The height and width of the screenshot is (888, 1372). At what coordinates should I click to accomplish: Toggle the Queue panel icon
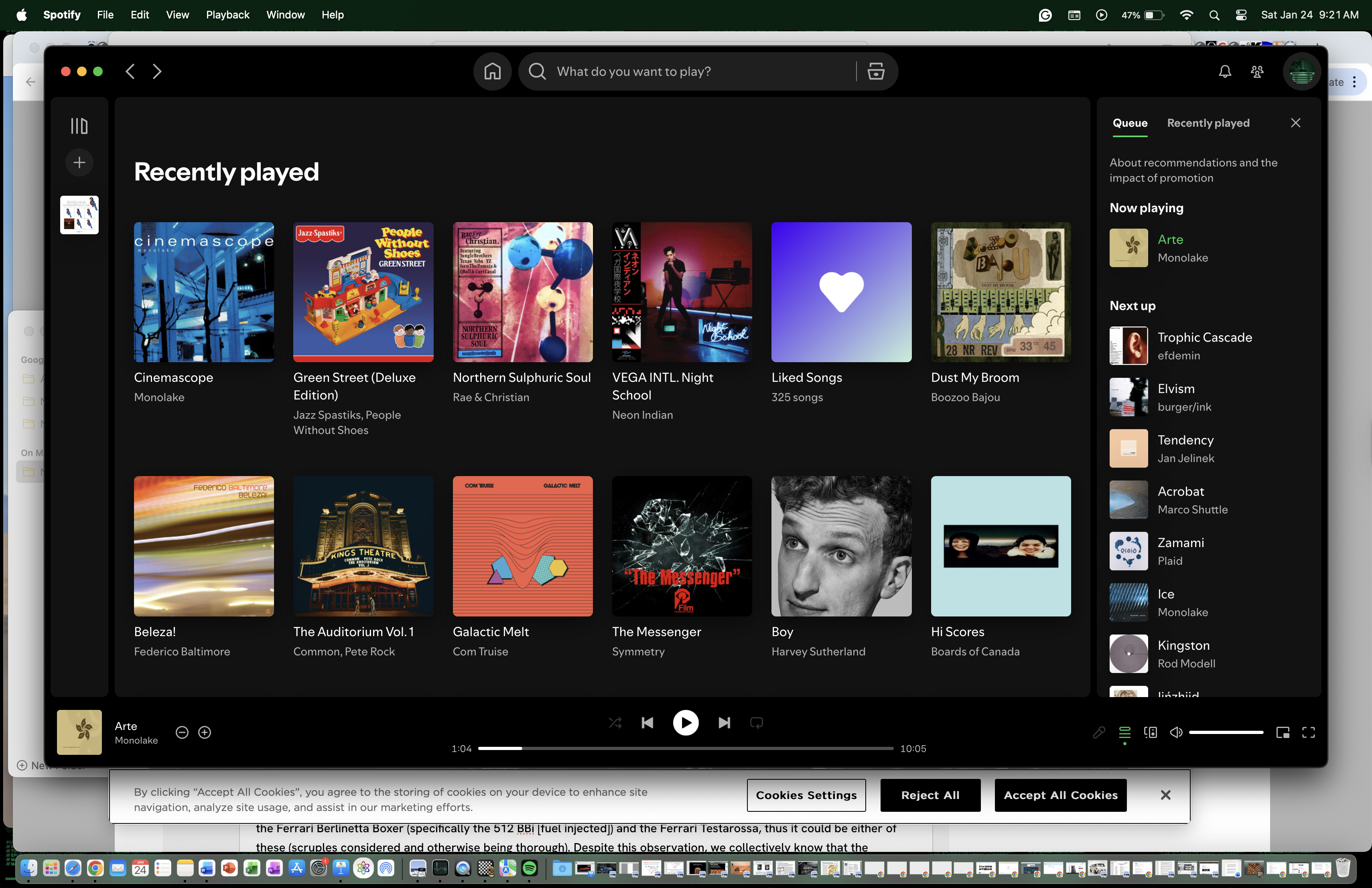point(1124,732)
